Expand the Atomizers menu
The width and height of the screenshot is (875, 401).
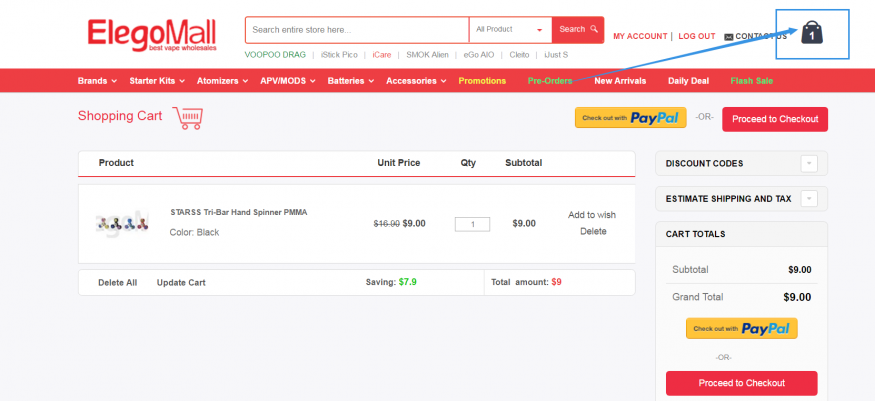[x=222, y=81]
